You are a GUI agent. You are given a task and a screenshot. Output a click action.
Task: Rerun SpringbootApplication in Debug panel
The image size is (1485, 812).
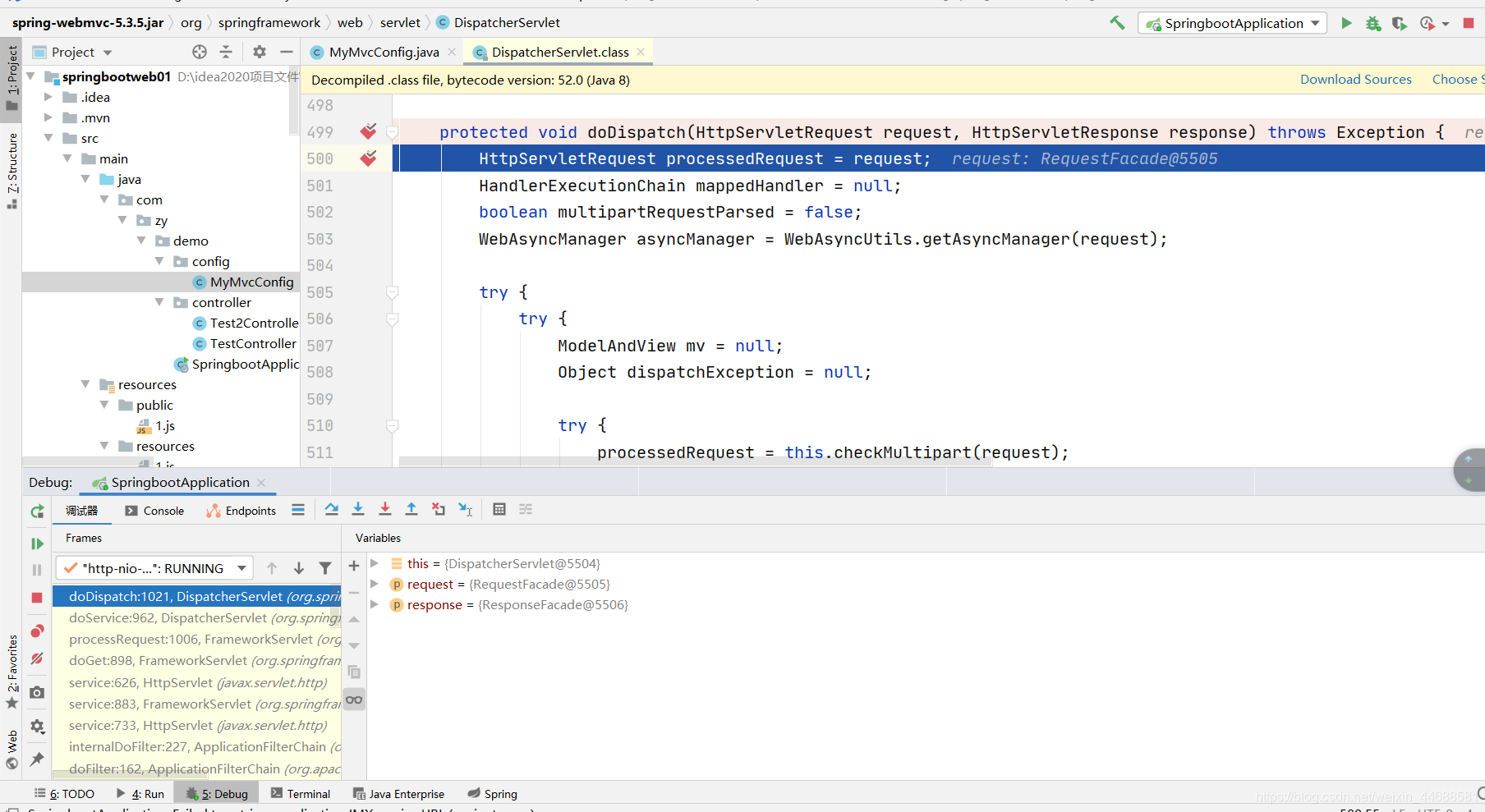pos(37,512)
